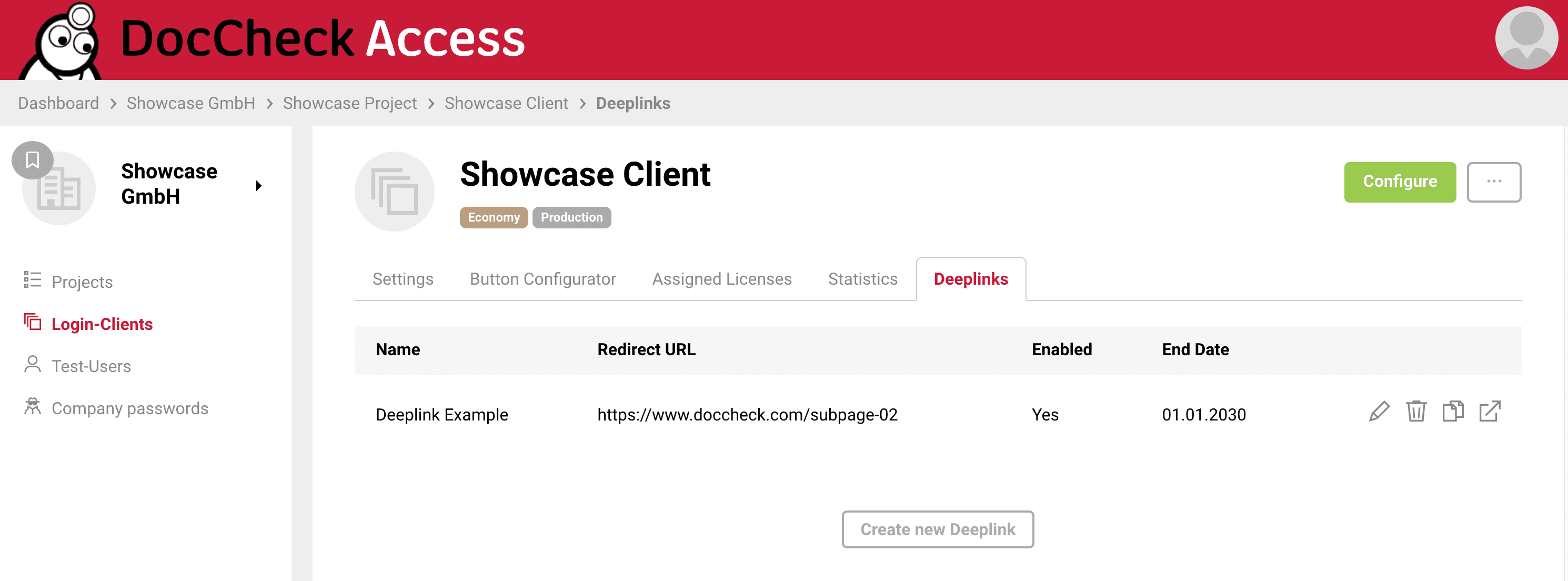Image resolution: width=1568 pixels, height=581 pixels.
Task: Click the Production badge
Action: (x=571, y=217)
